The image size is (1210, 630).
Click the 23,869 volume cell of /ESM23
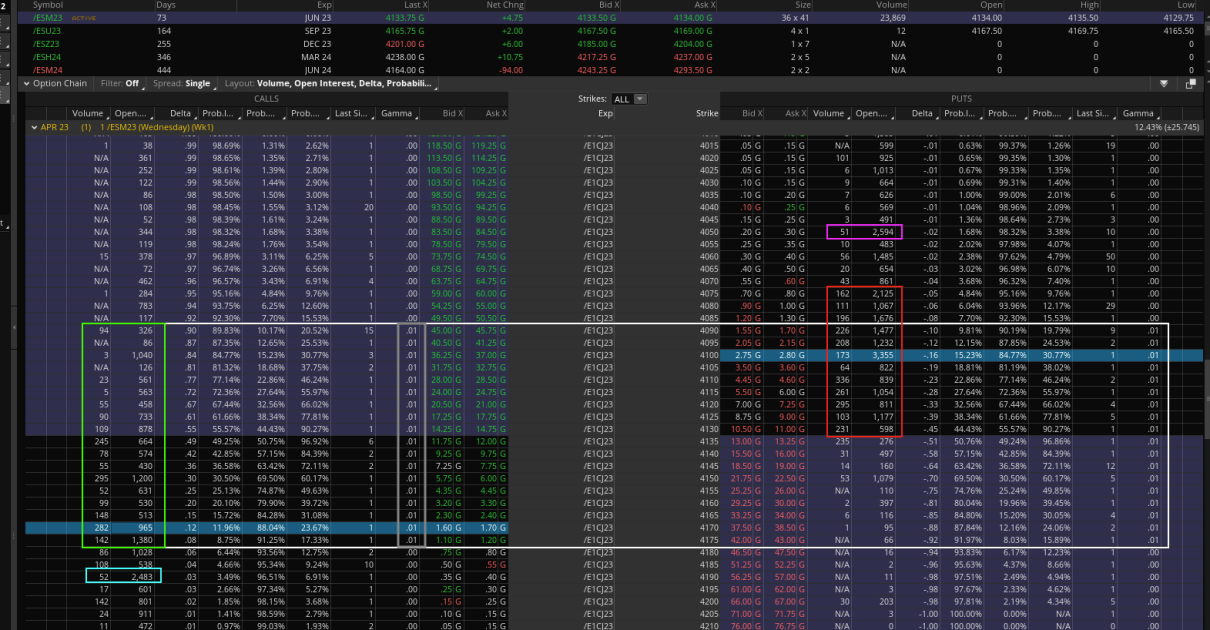[890, 18]
